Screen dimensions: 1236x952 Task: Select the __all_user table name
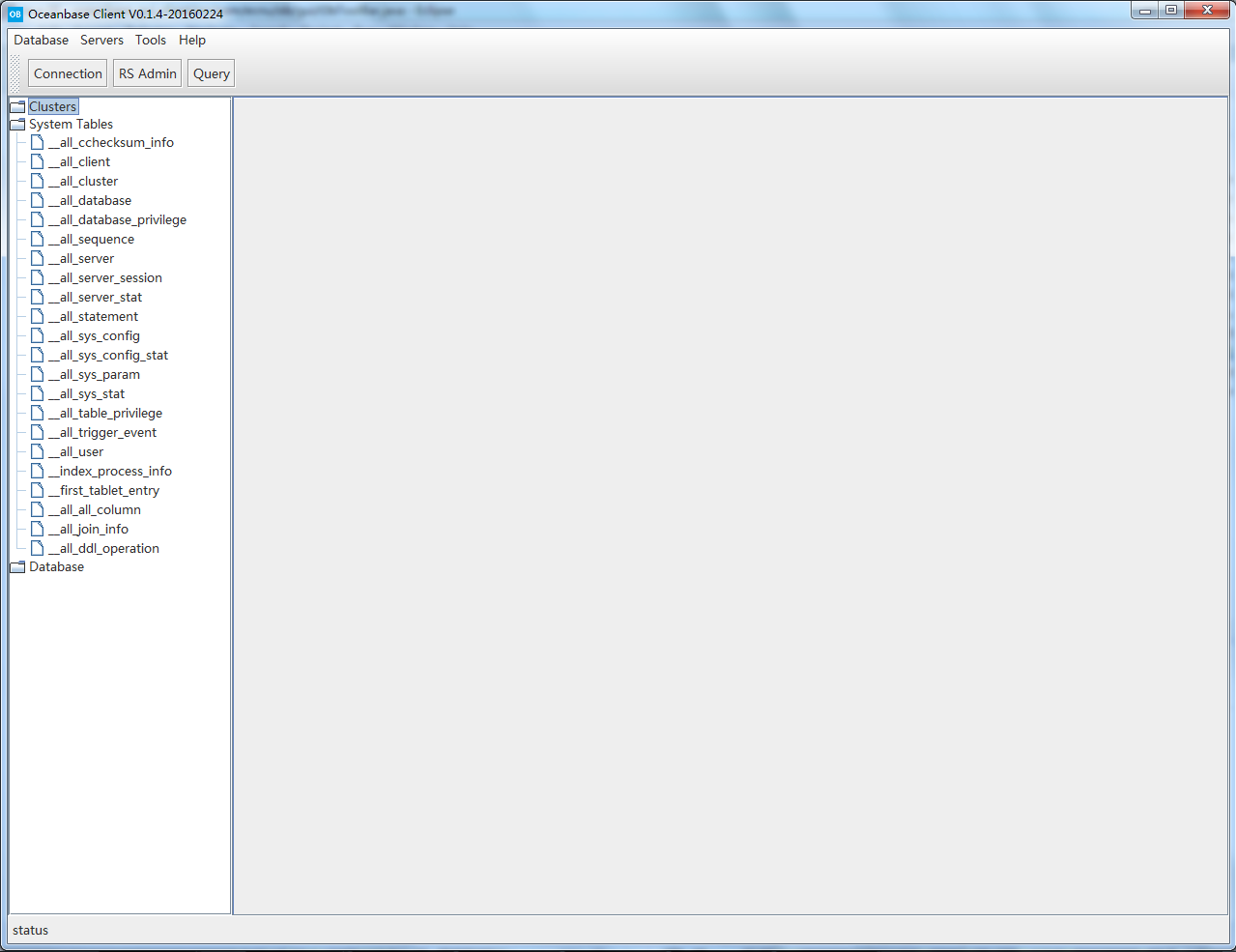pyautogui.click(x=76, y=451)
